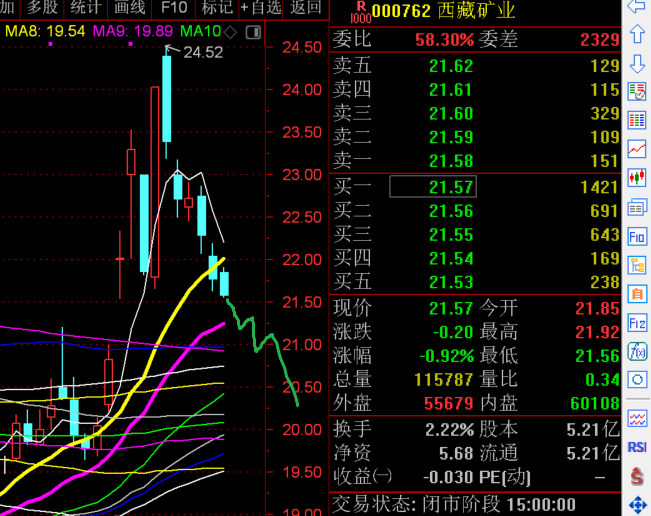The height and width of the screenshot is (516, 651).
Task: Select the RSI indicator icon
Action: click(637, 447)
